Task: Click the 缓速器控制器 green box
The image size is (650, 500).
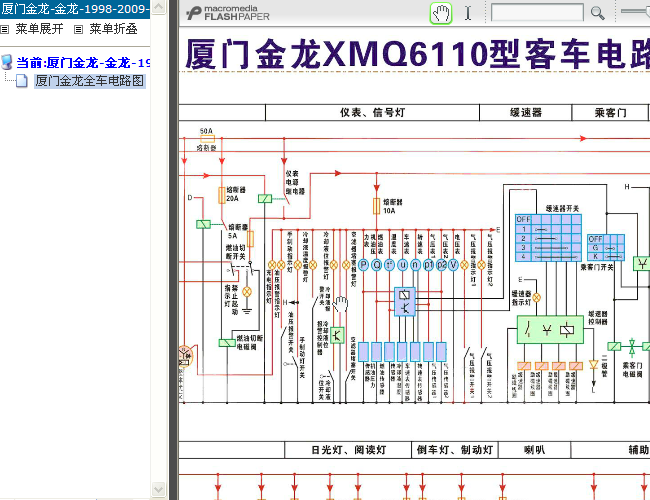Action: tap(550, 330)
